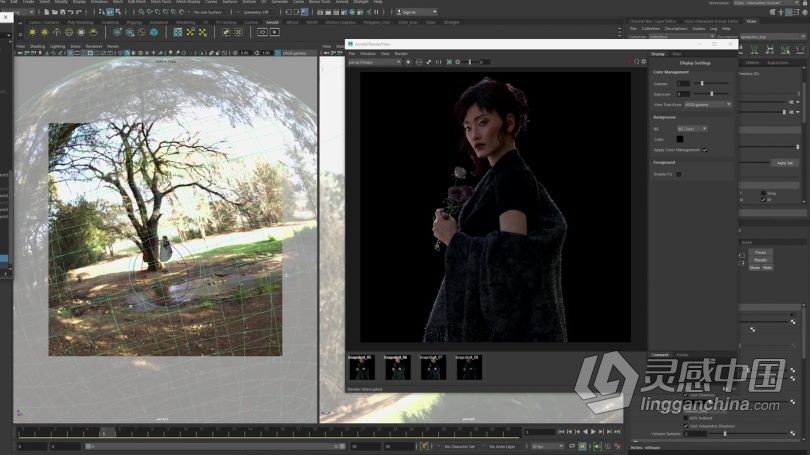Viewport: 810px width, 455px height.
Task: Switch to the Poly Modeling shelf tab
Action: [81, 23]
